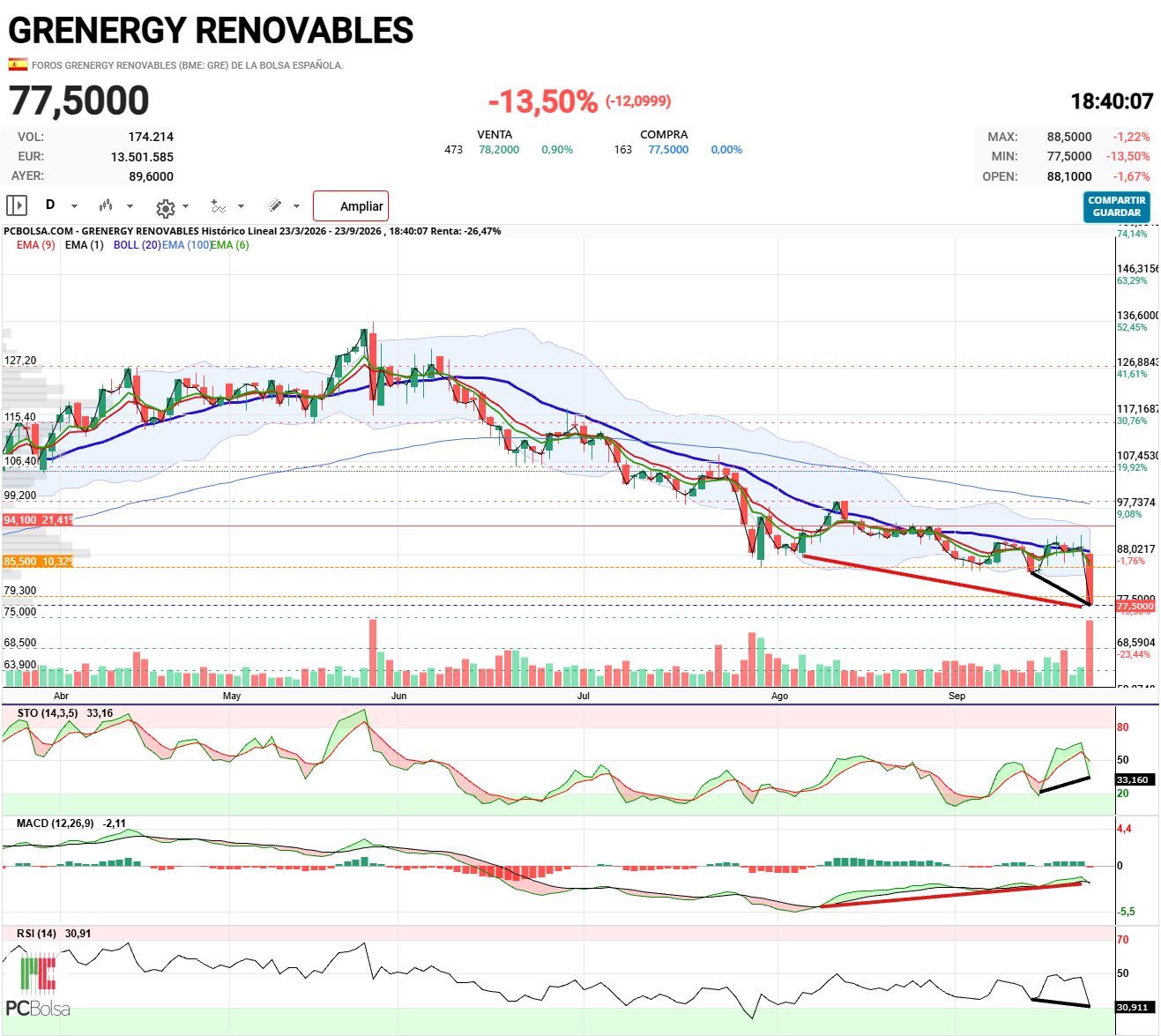
Task: Click the MIN percentage -13,50%
Action: (1128, 156)
